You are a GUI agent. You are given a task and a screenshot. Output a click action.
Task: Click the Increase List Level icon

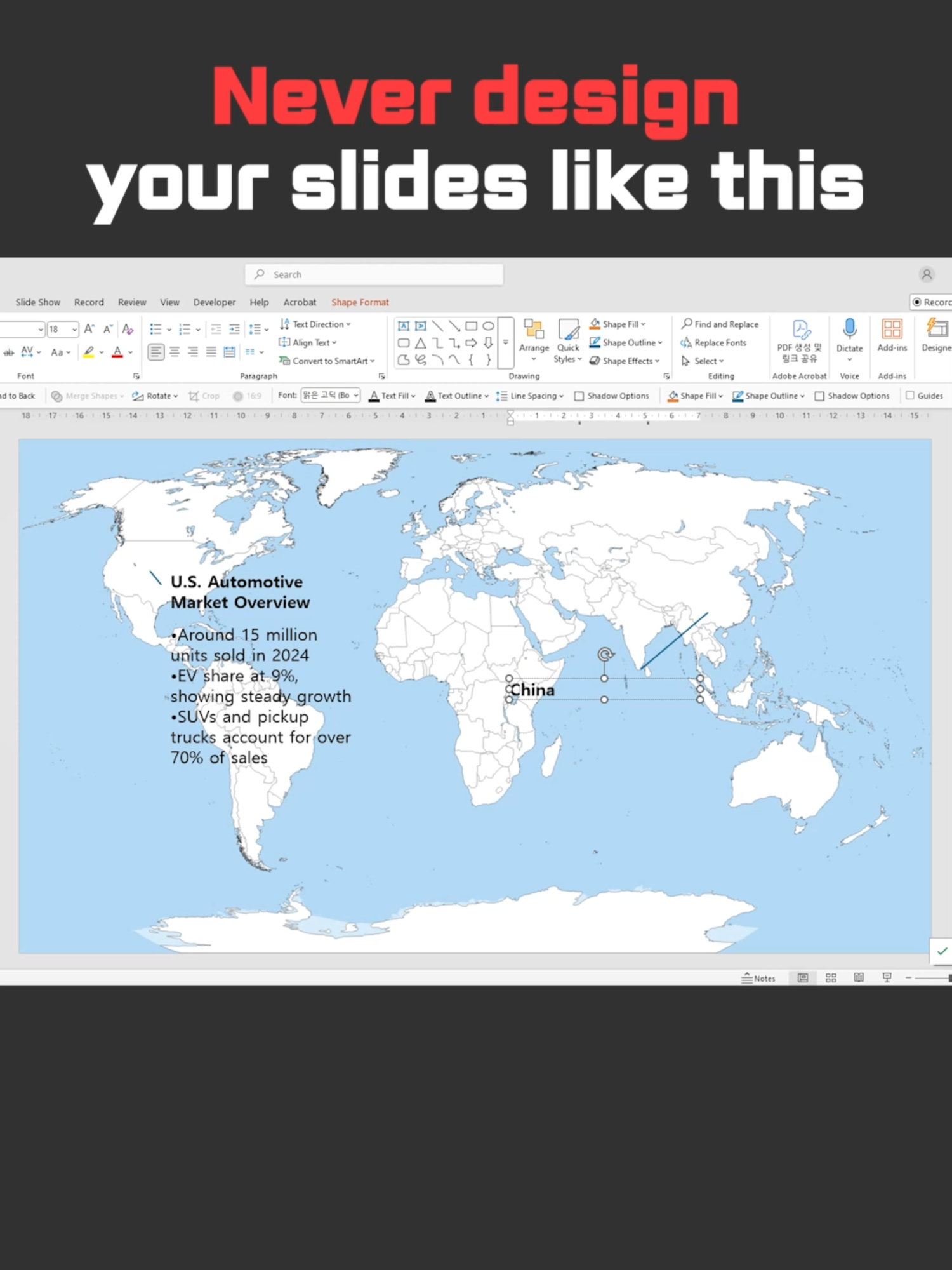[234, 329]
